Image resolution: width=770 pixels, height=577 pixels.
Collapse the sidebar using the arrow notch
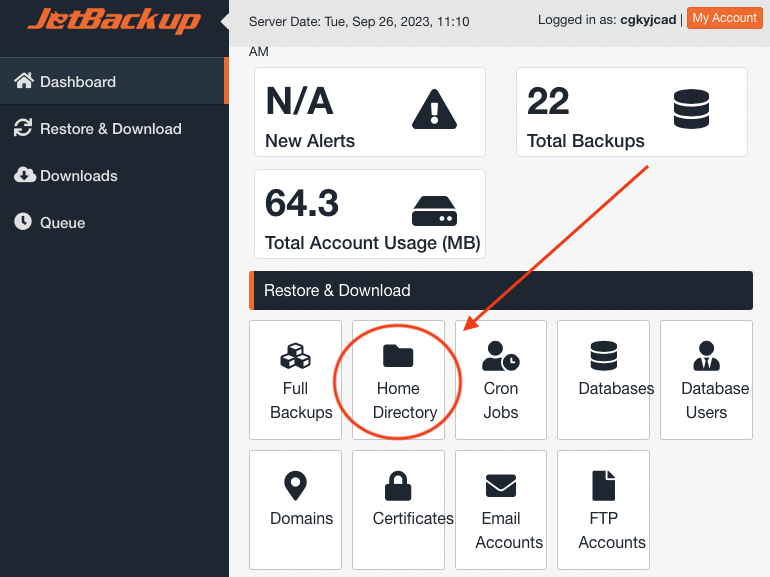pyautogui.click(x=225, y=22)
